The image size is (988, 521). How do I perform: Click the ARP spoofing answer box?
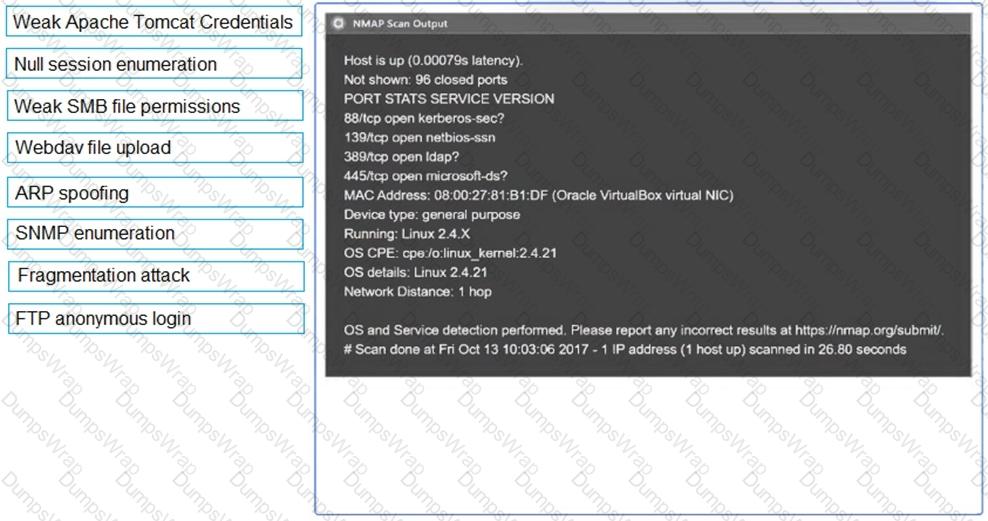pyautogui.click(x=154, y=193)
